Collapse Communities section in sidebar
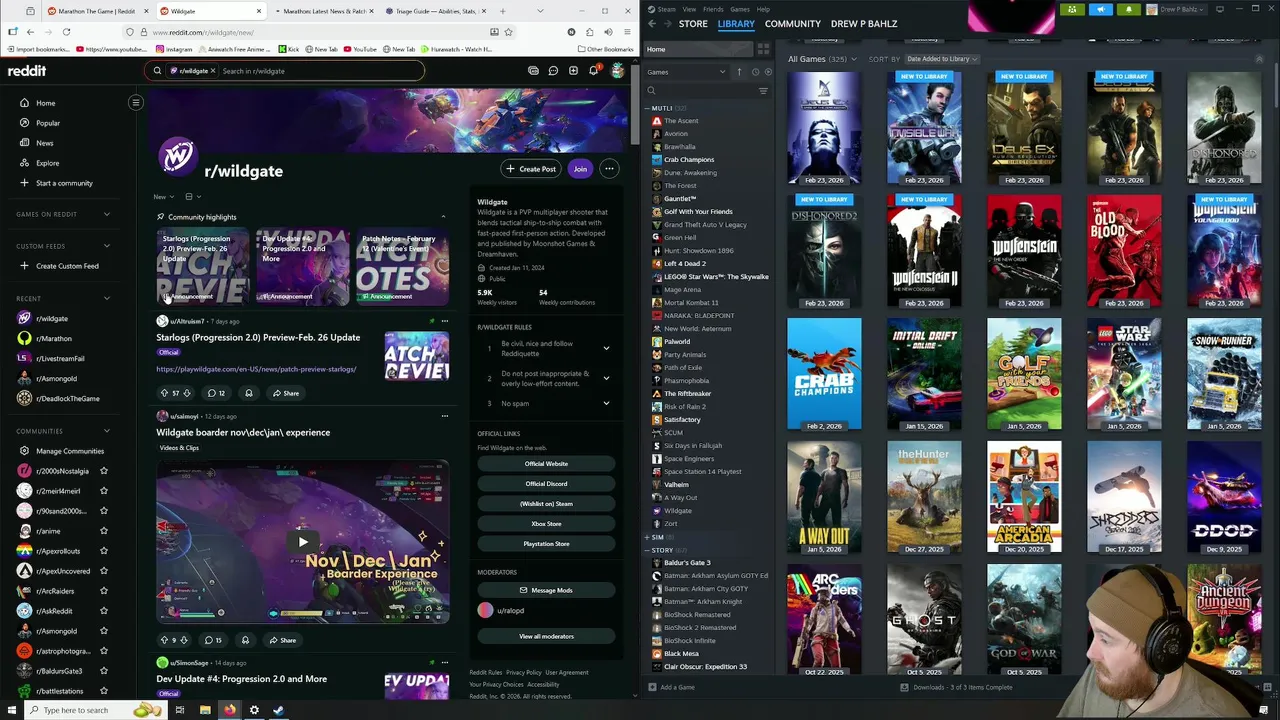 pyautogui.click(x=107, y=431)
